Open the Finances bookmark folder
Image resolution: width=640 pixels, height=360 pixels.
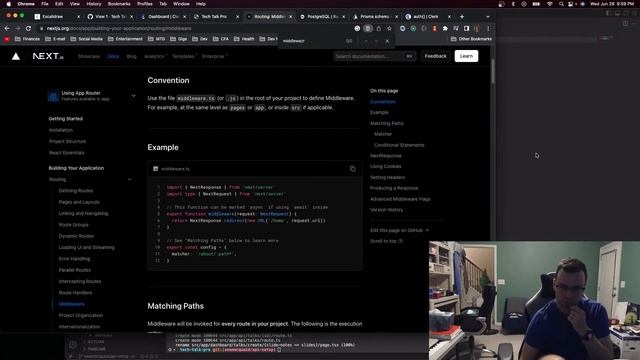click(x=27, y=39)
